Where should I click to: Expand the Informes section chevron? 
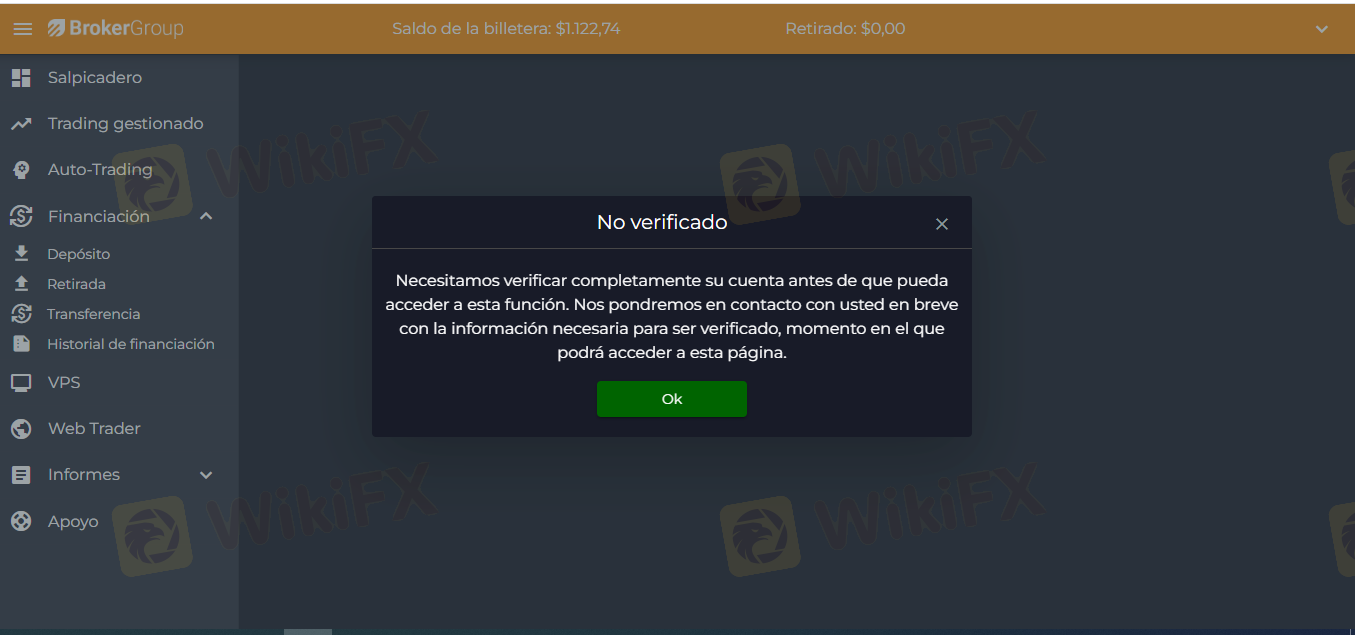[206, 475]
